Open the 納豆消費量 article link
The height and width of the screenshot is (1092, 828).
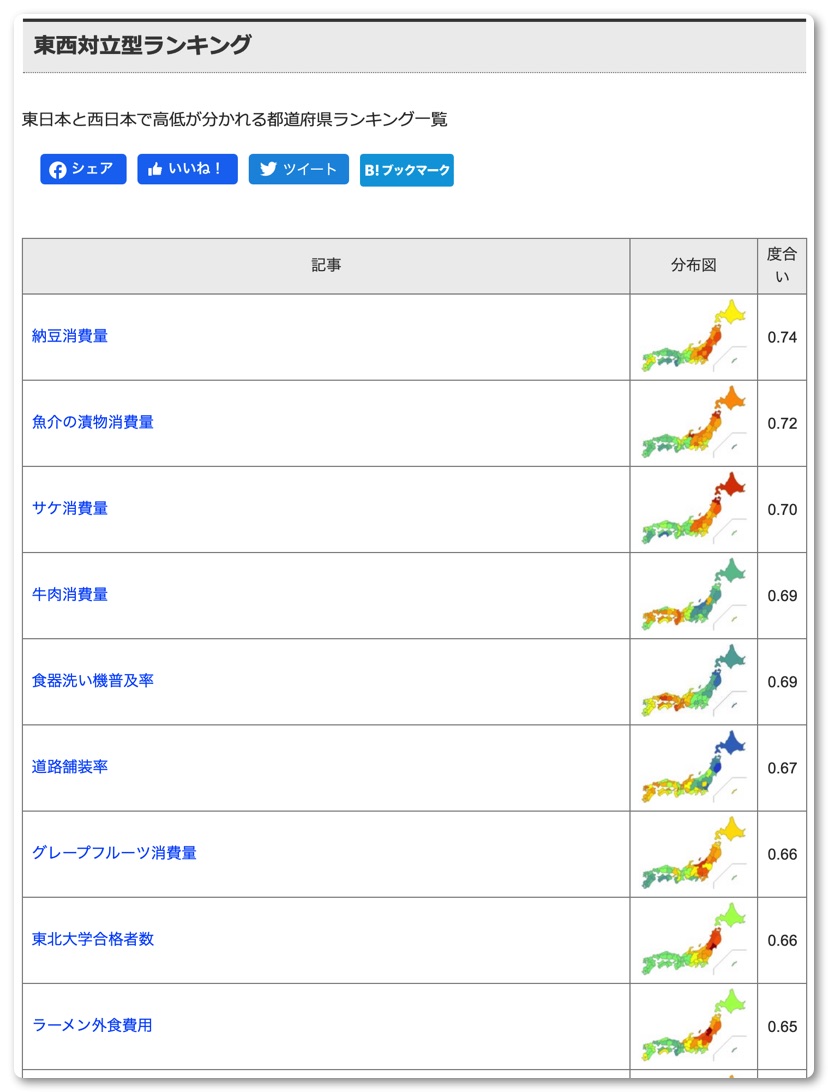point(70,336)
